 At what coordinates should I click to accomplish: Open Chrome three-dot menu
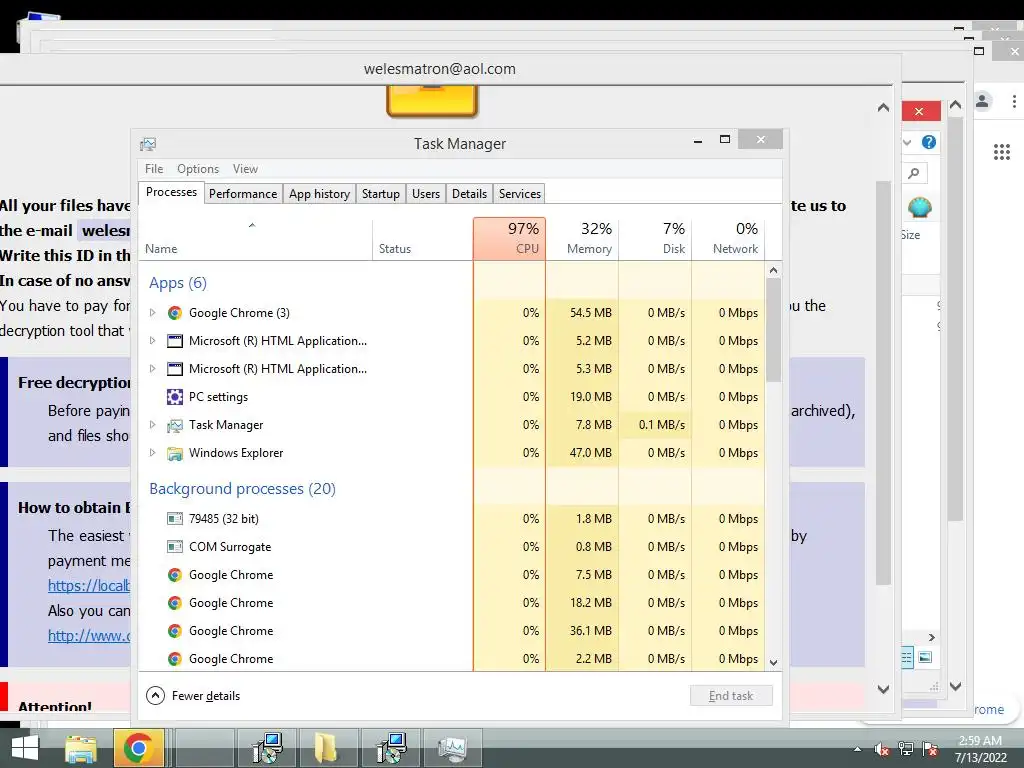(1014, 101)
